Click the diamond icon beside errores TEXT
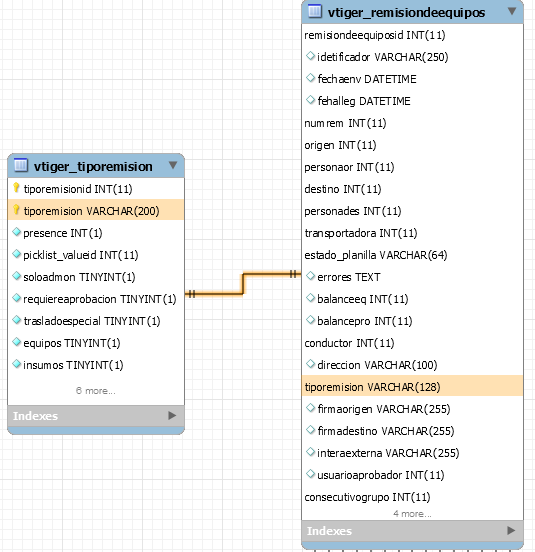Screen dimensions: 535x552 [x=310, y=276]
